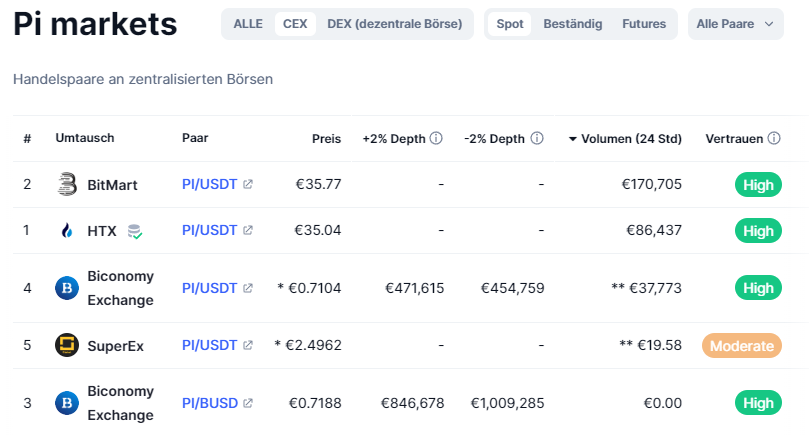
Task: Open Biconomy Exchange PI/USDT pair link
Action: (209, 288)
